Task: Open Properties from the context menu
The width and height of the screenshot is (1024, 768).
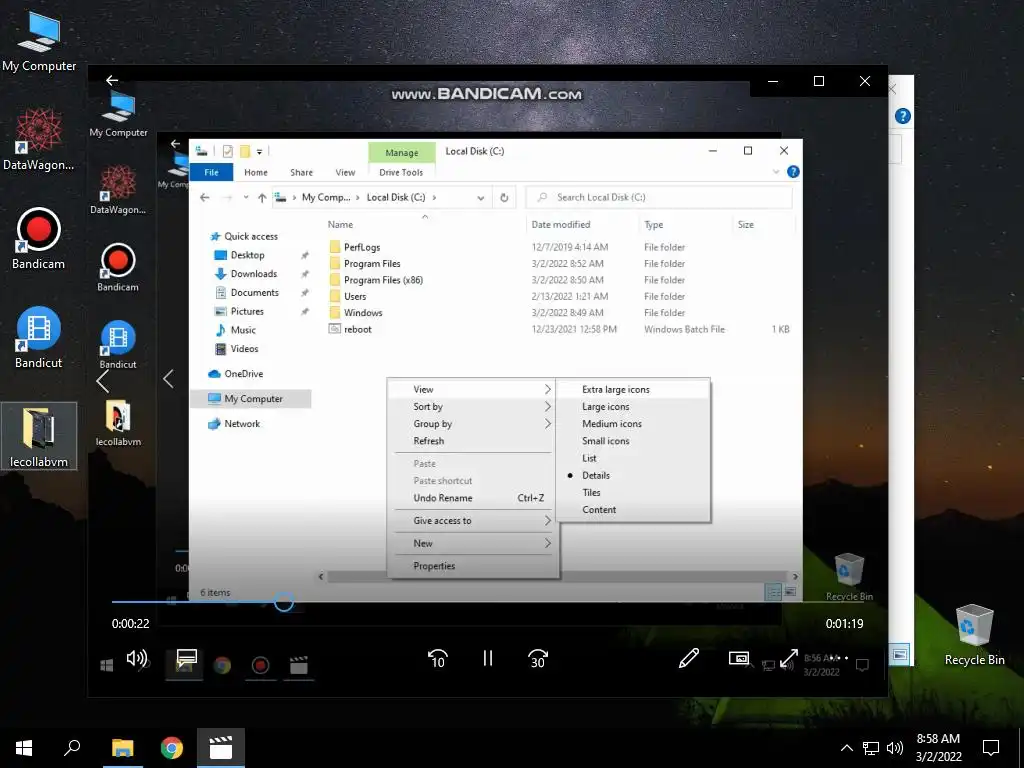Action: tap(473, 566)
